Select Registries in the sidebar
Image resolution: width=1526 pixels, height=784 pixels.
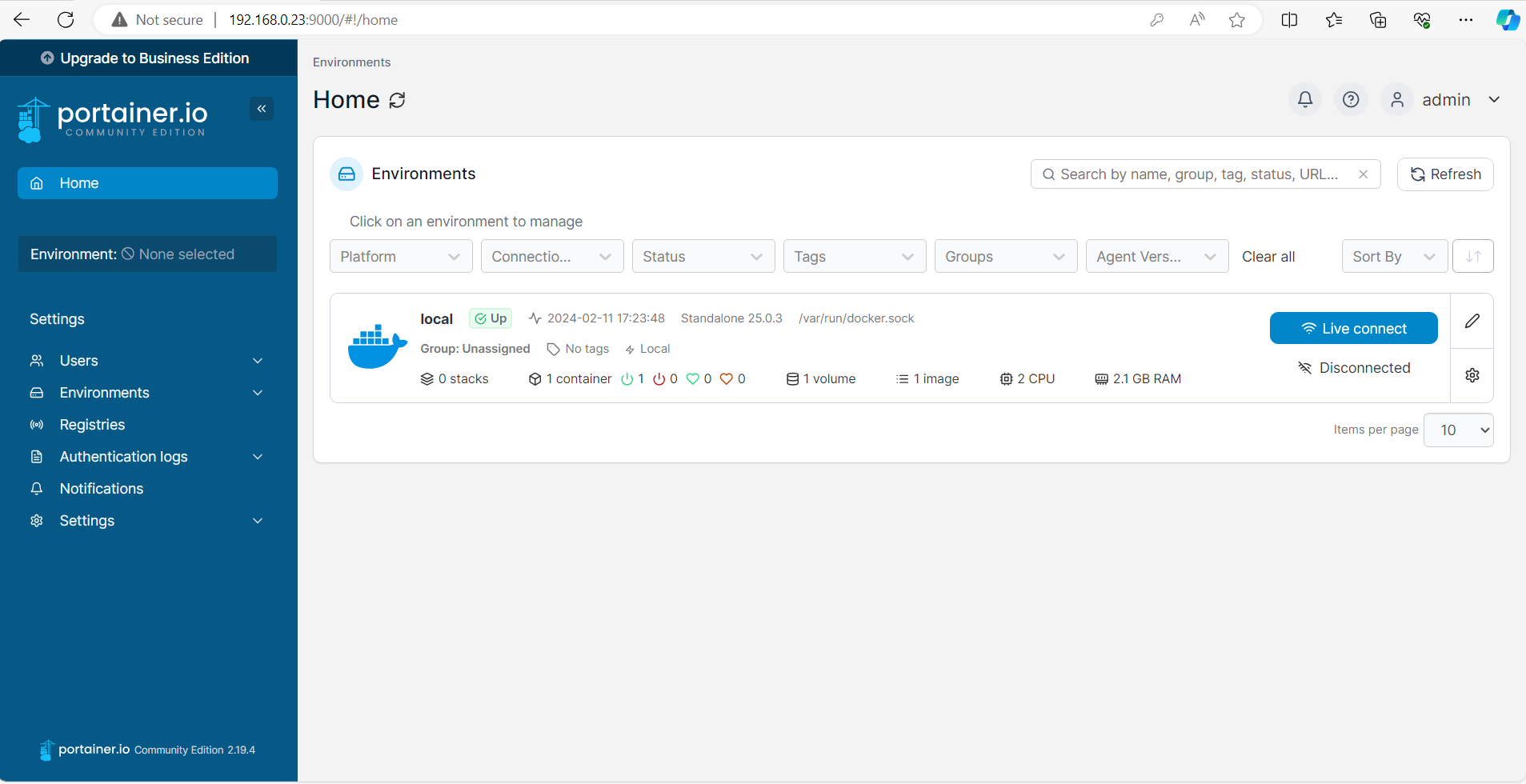tap(91, 424)
